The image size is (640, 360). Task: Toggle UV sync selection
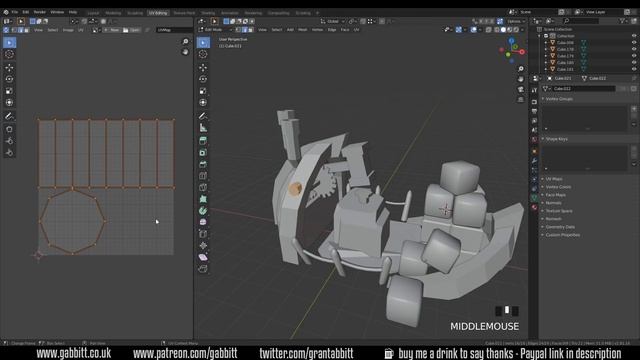click(x=6, y=30)
